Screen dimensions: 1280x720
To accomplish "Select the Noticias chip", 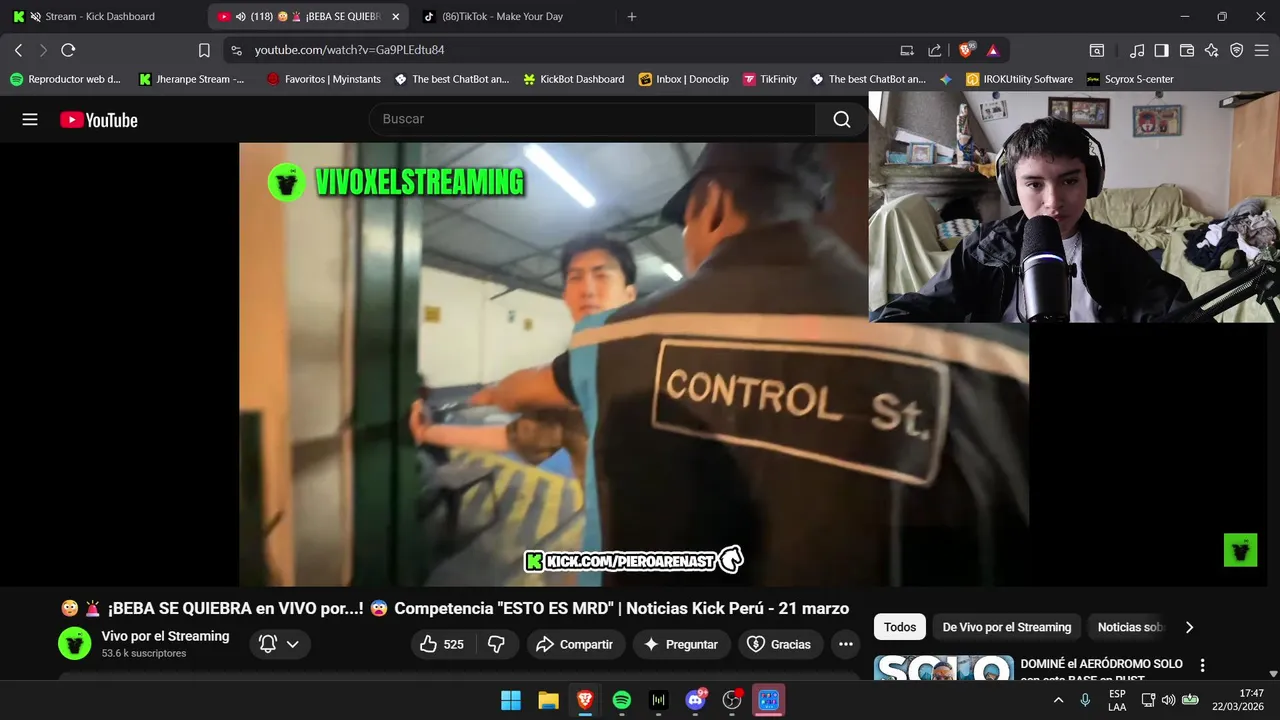I will (x=1127, y=627).
